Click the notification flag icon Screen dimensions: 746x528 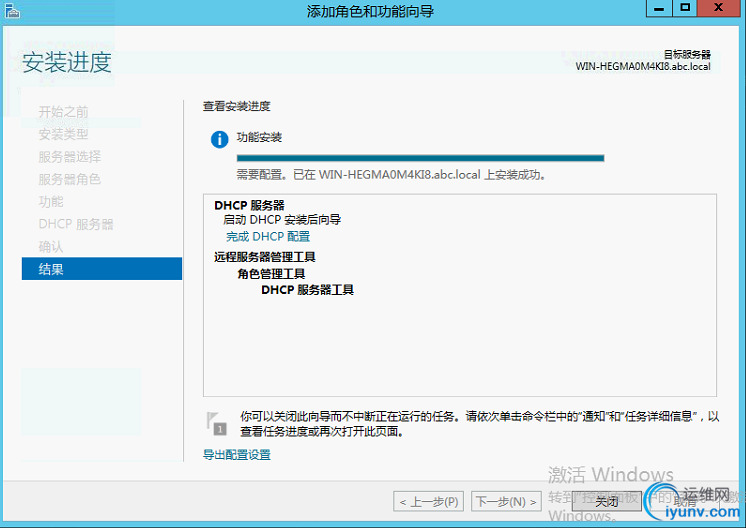coord(216,424)
